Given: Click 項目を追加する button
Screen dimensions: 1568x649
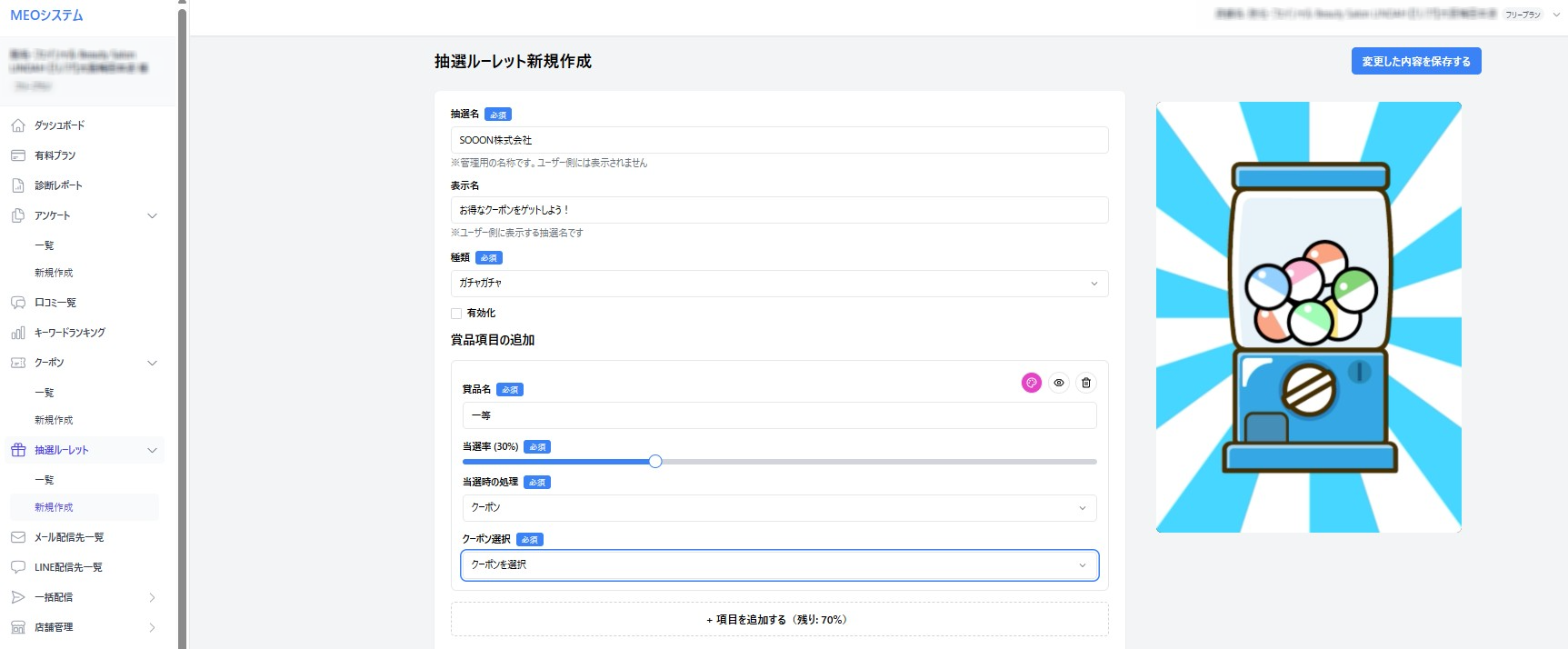Looking at the screenshot, I should (779, 620).
